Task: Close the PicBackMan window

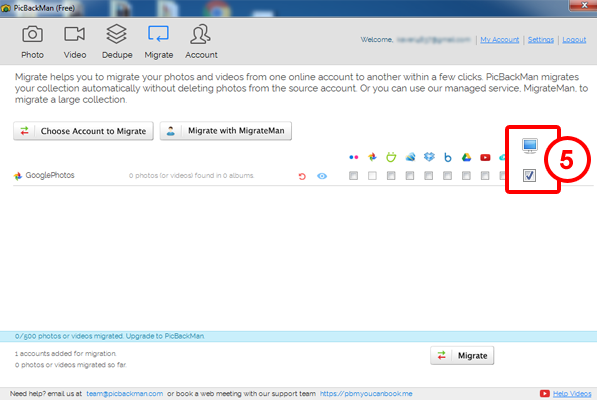Action: pos(584,5)
